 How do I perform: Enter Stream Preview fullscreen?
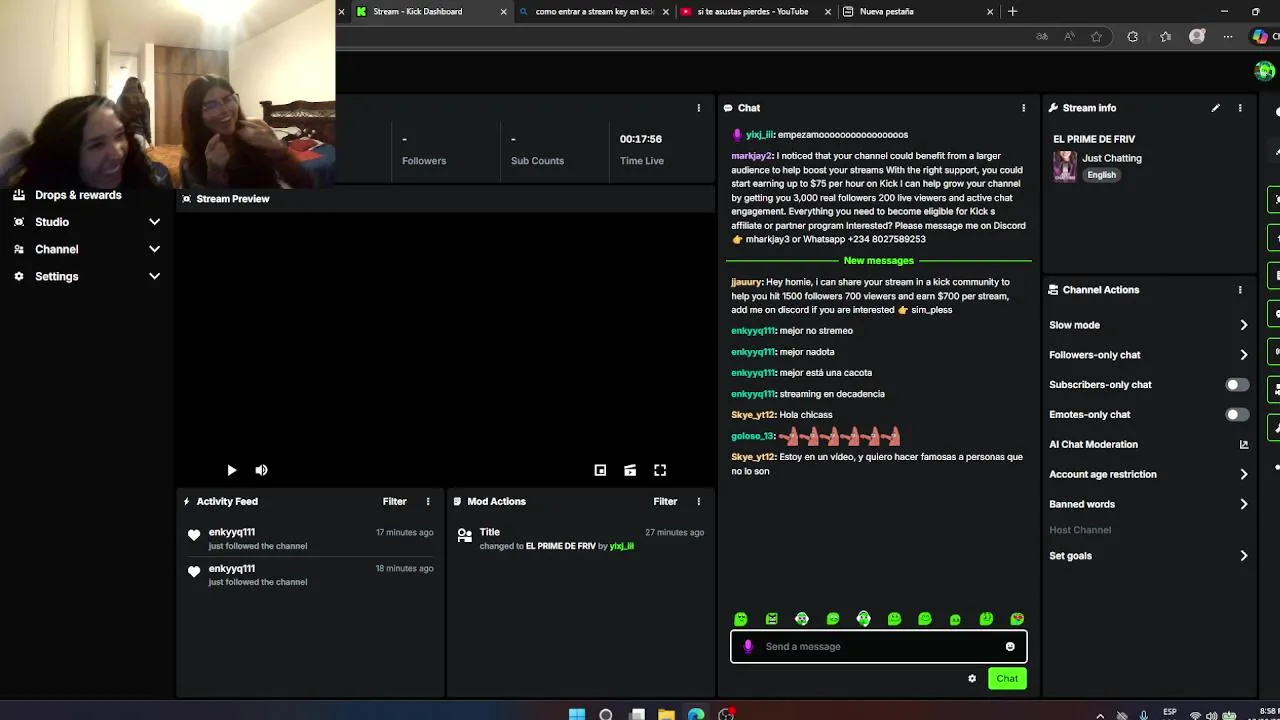(660, 470)
